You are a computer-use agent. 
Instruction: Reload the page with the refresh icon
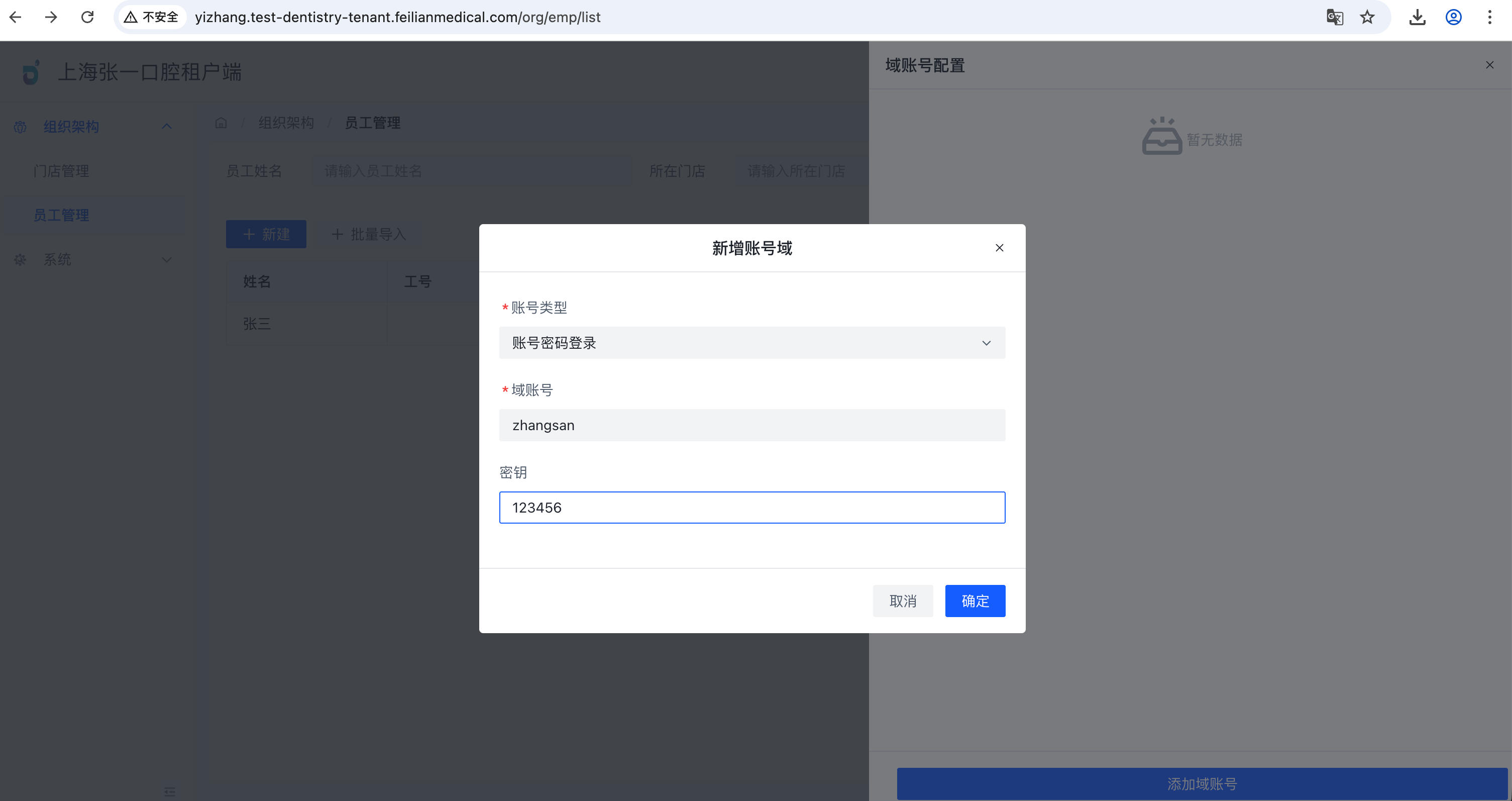87,17
